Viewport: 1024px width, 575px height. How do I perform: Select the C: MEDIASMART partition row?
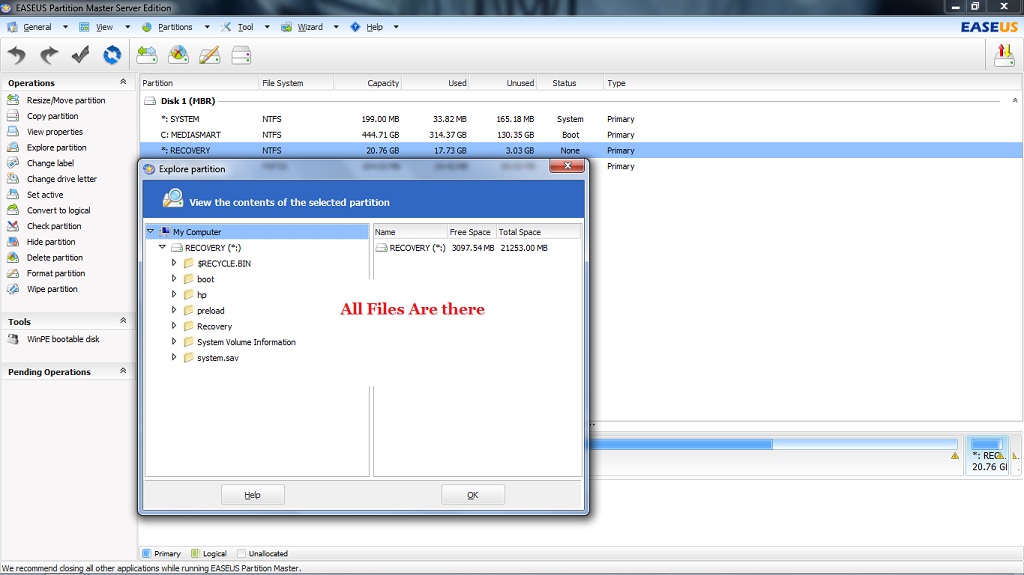581,135
